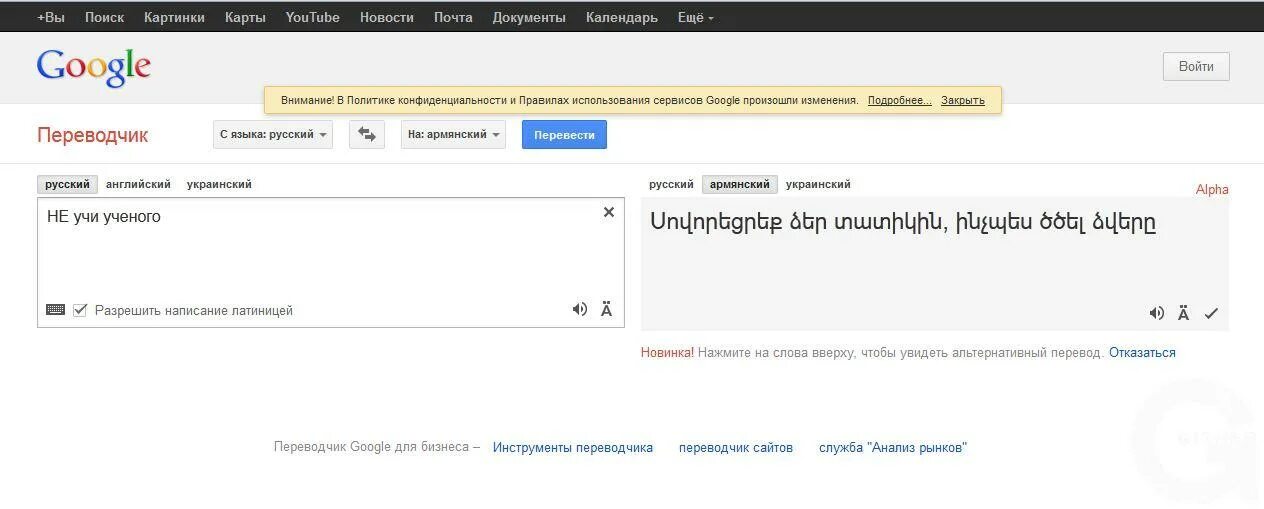This screenshot has width=1264, height=509.
Task: Click the 'Войти' sign-in button
Action: 1196,66
